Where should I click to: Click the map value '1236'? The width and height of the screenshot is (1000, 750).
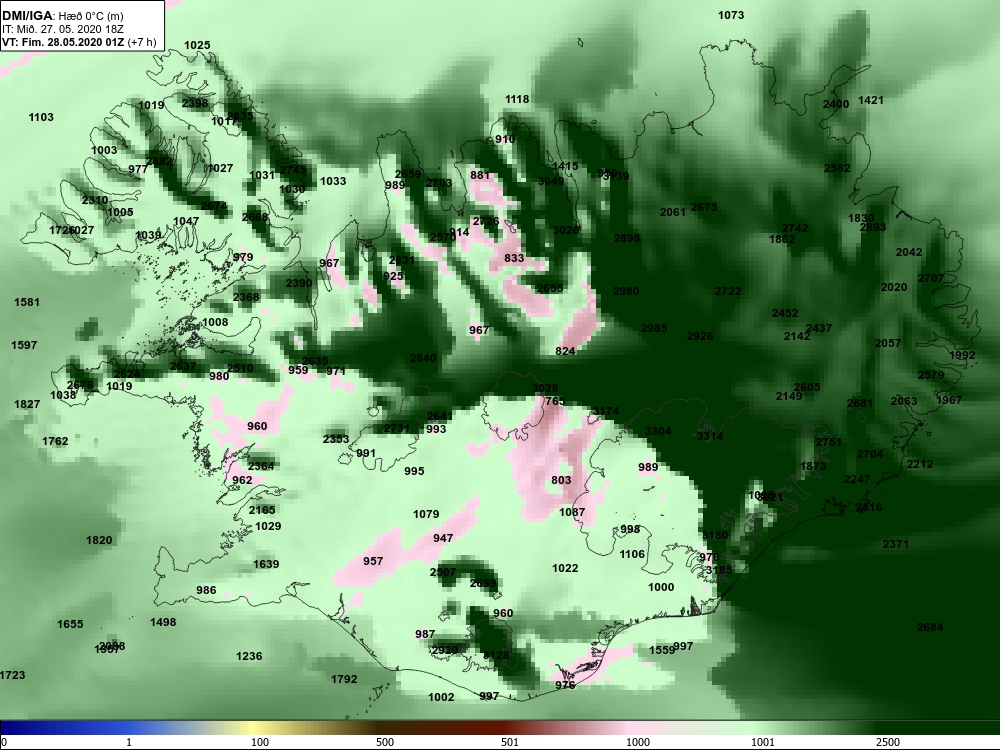pyautogui.click(x=249, y=656)
